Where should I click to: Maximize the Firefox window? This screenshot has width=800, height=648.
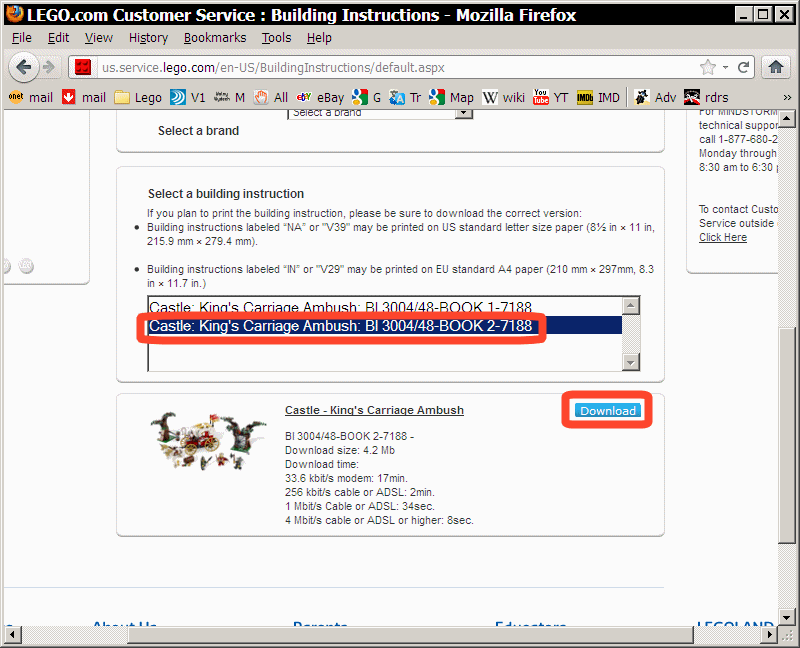(763, 14)
